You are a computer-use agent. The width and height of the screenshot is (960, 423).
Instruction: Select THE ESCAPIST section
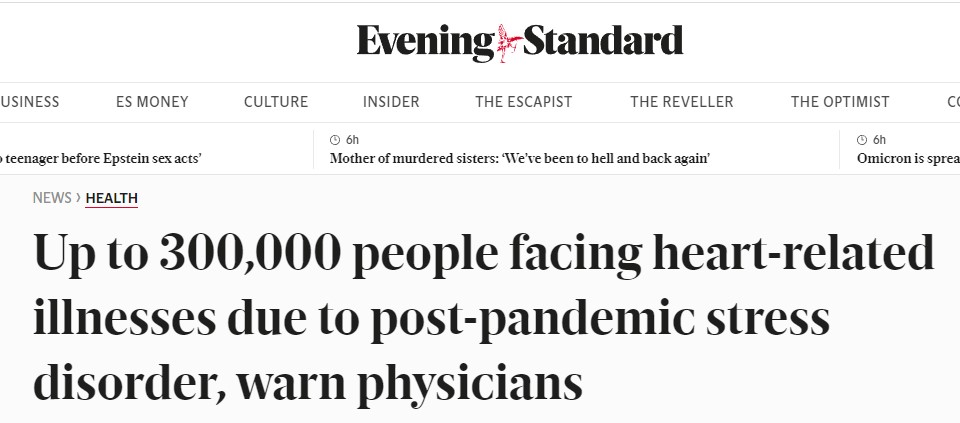[x=523, y=102]
